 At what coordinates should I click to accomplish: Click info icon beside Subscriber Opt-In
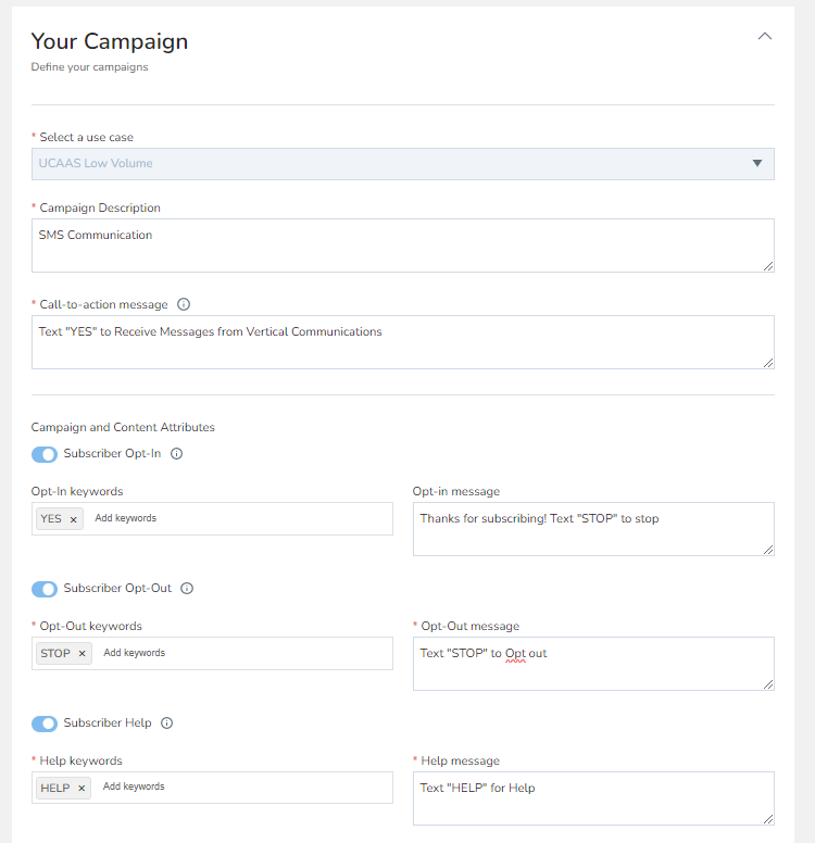coord(177,454)
